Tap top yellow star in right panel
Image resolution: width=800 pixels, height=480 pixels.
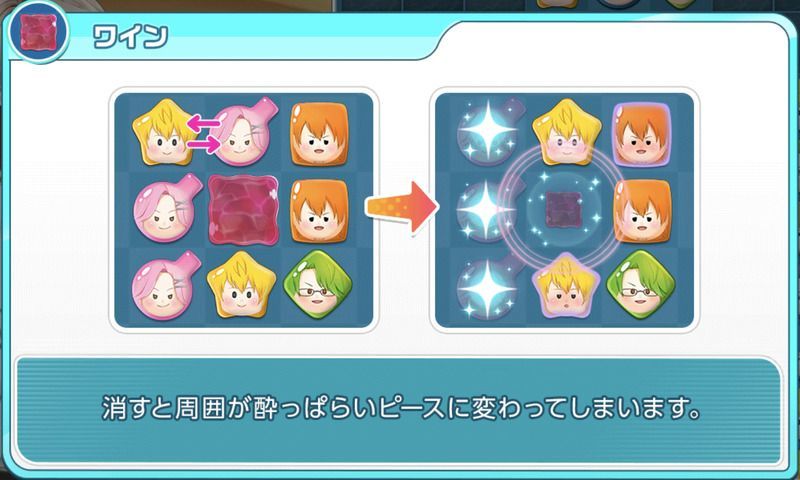click(566, 132)
